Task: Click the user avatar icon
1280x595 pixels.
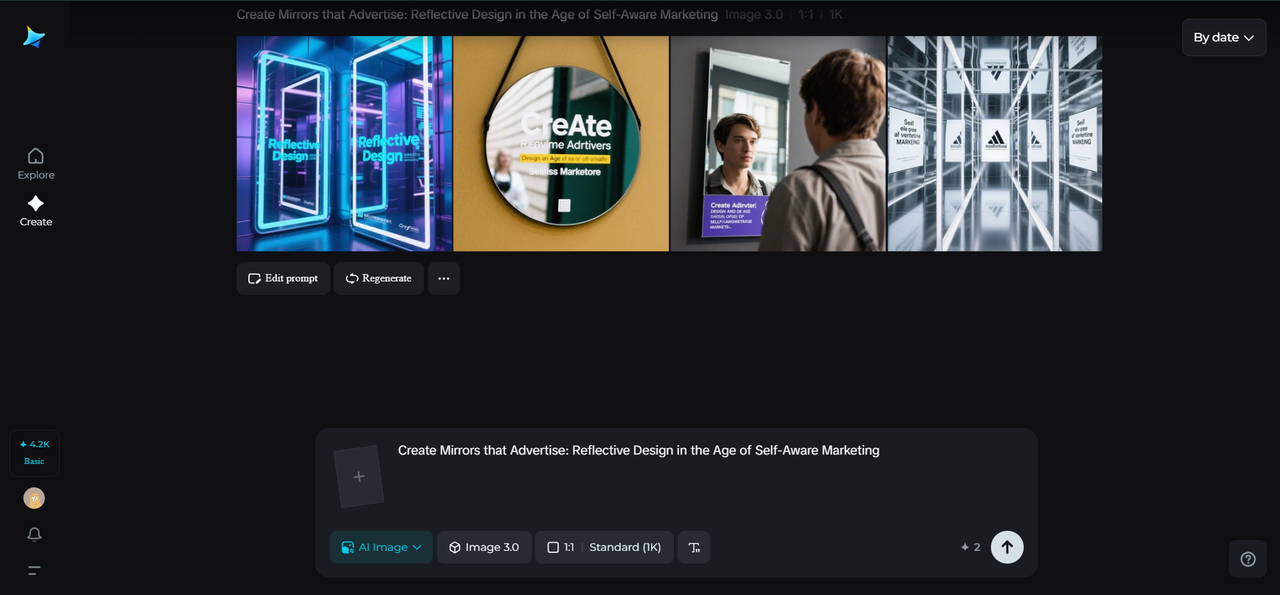Action: (x=34, y=498)
